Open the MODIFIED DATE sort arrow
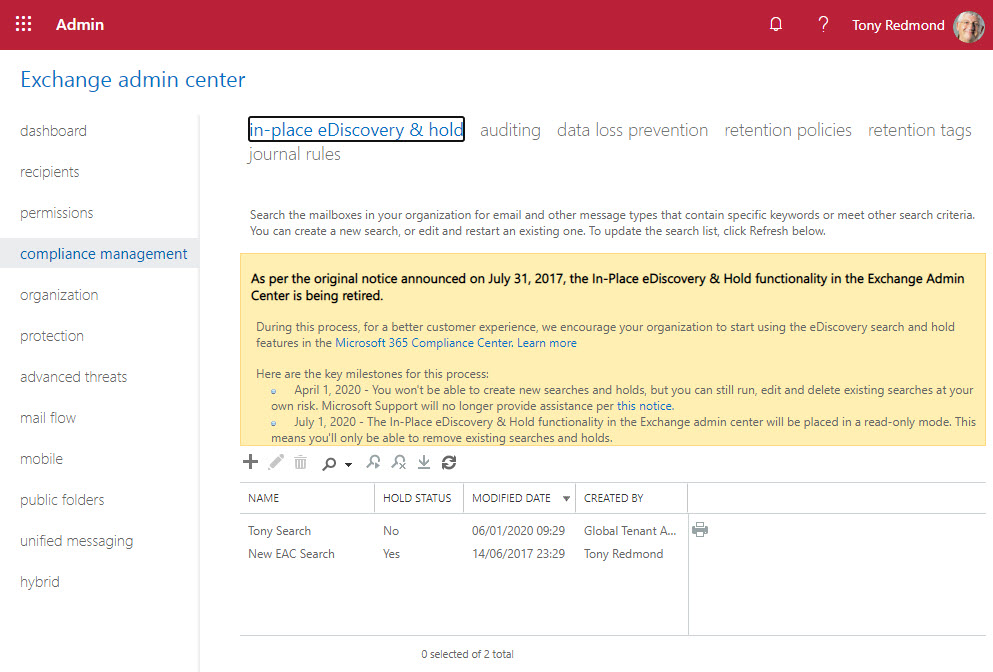 [x=566, y=498]
